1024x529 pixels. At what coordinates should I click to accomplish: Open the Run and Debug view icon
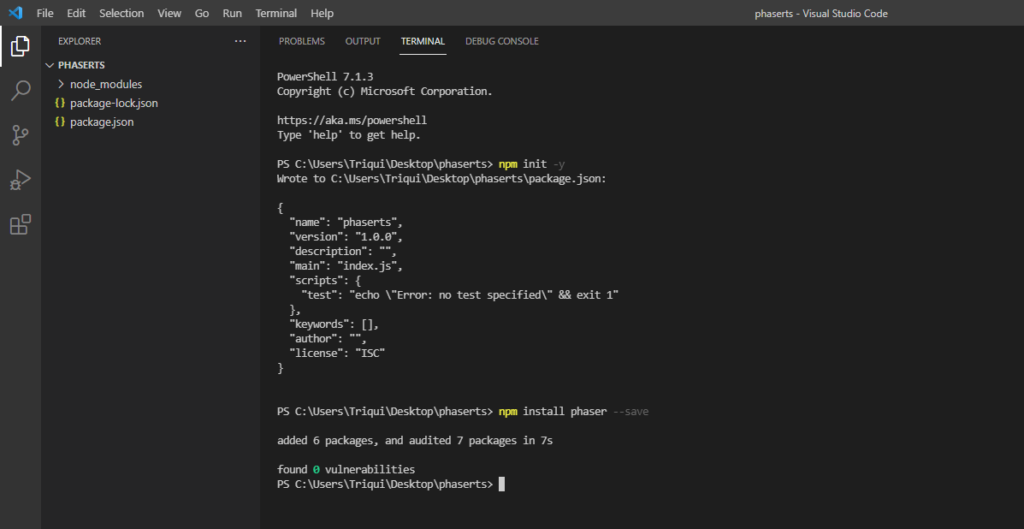pyautogui.click(x=20, y=180)
